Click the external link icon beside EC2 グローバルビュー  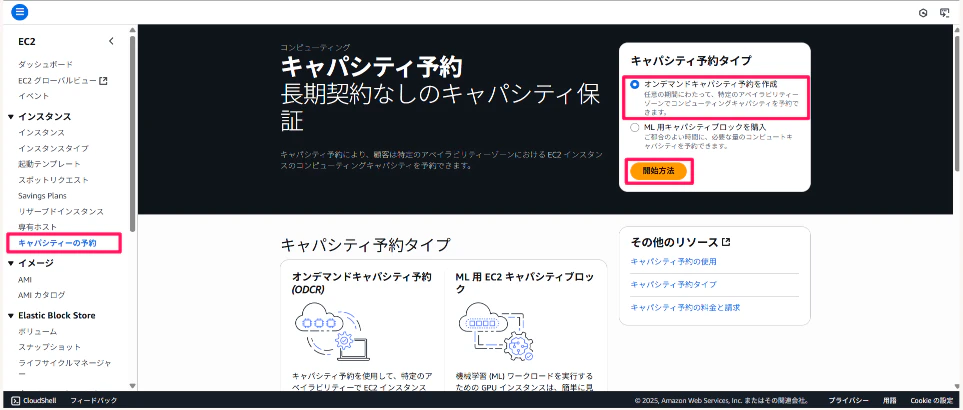(x=103, y=80)
